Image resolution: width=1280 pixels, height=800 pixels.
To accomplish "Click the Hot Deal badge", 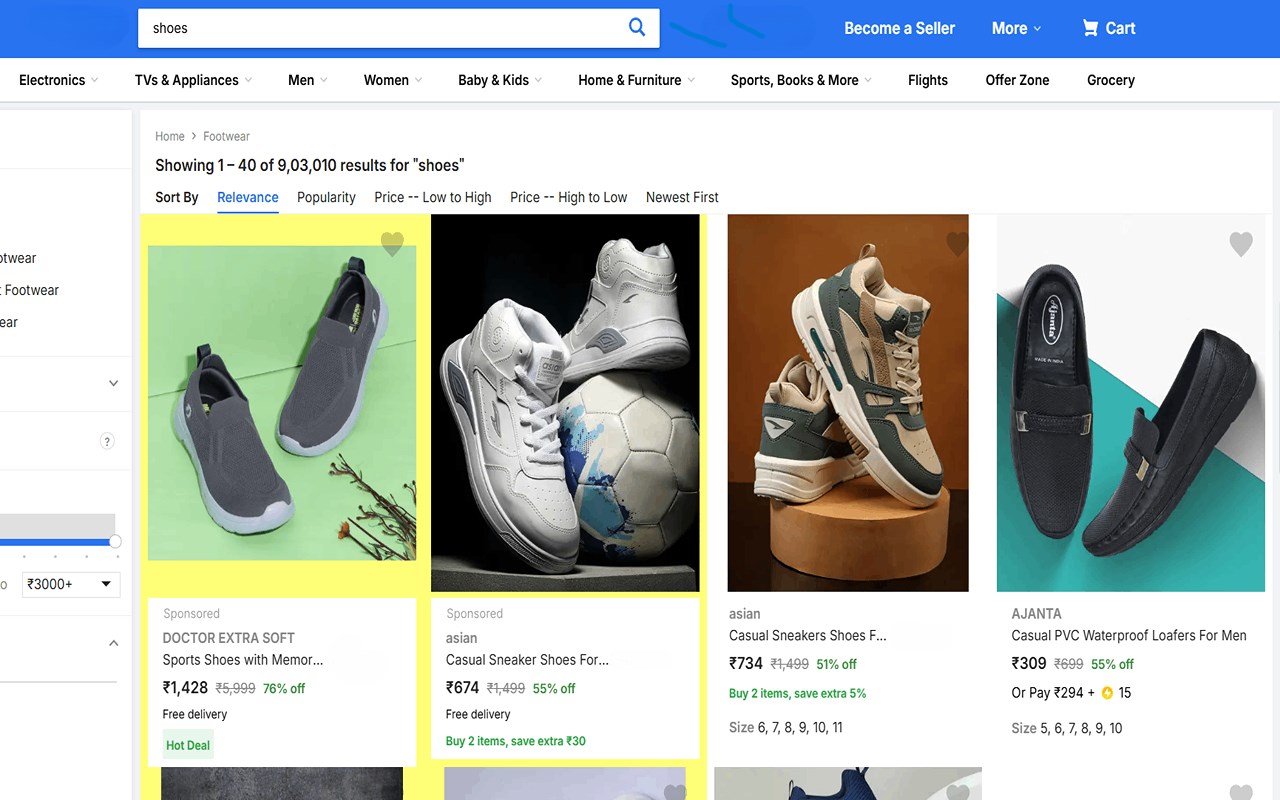I will tap(188, 745).
